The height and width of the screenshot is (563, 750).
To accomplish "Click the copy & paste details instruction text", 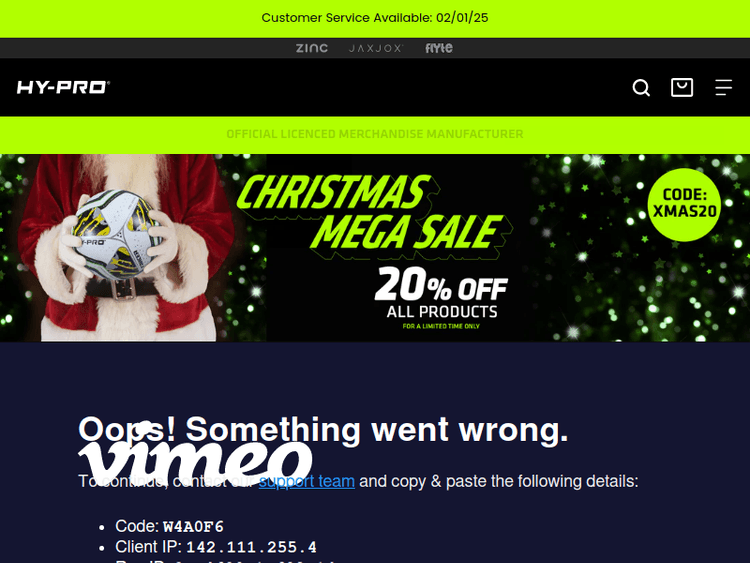I will coord(498,481).
